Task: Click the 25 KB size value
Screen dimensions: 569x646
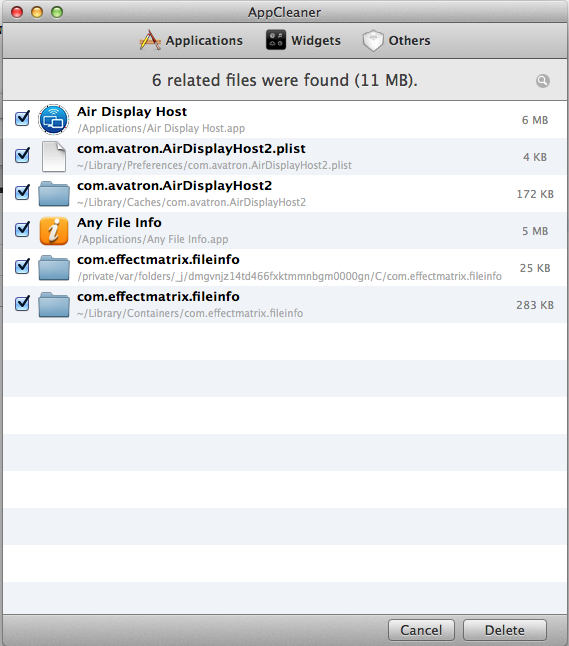Action: [x=535, y=268]
